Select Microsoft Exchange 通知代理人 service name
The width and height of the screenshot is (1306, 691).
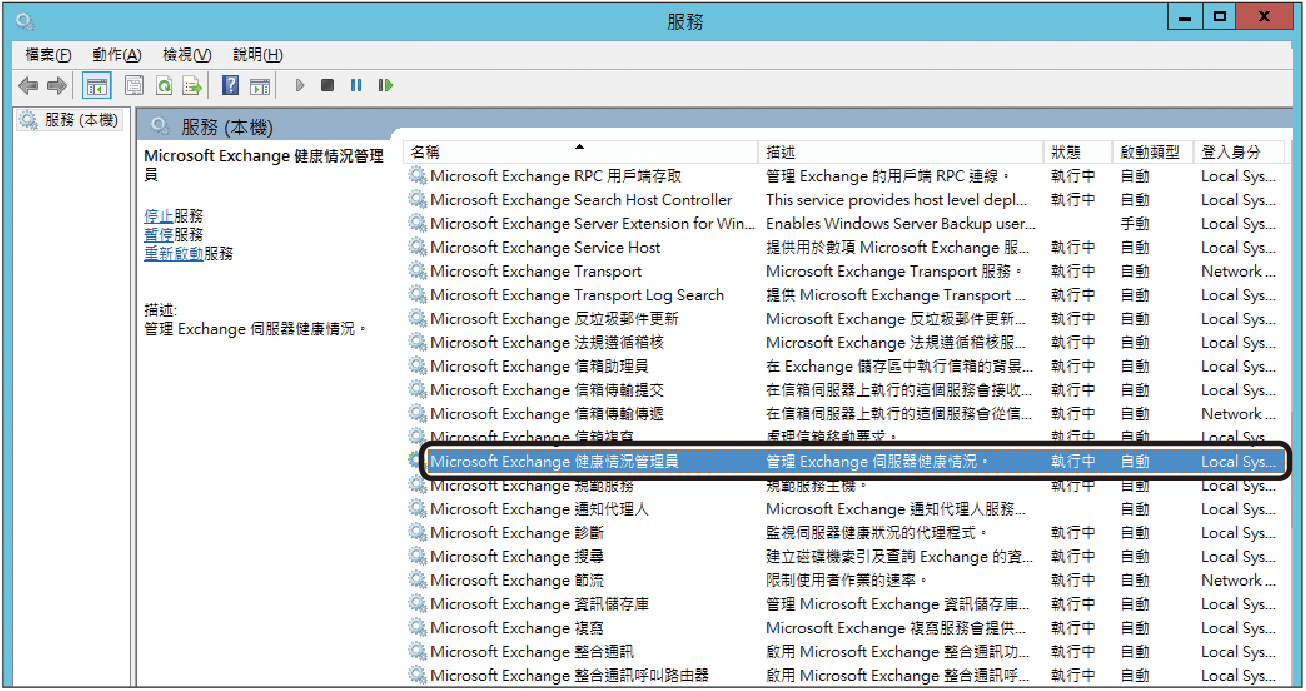(539, 509)
